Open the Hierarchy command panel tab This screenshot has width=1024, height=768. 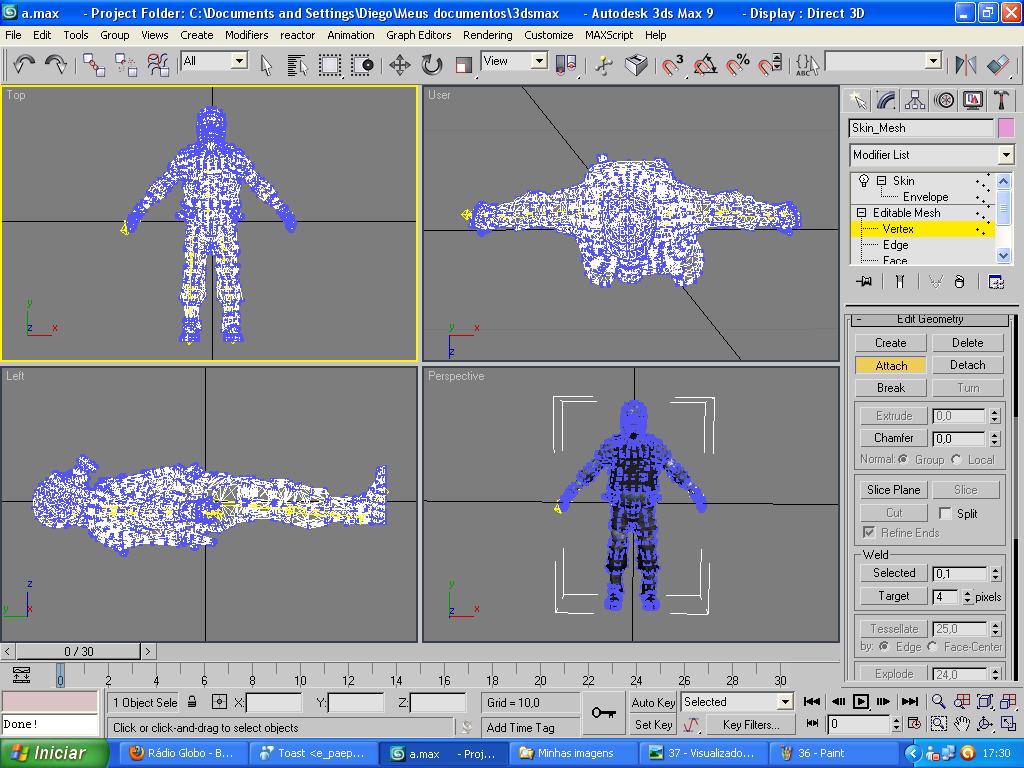[x=915, y=100]
